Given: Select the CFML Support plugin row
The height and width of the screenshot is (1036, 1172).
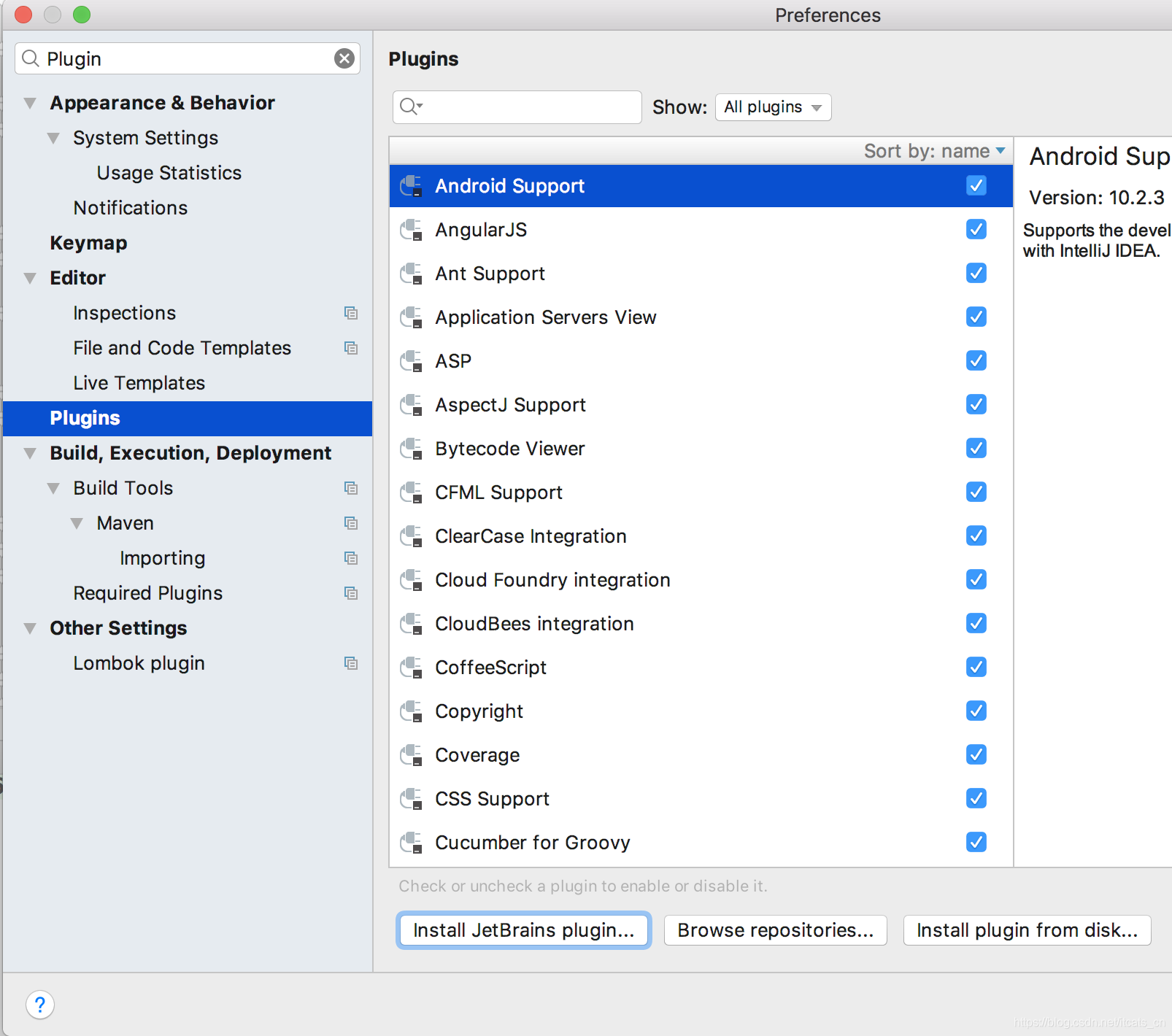Looking at the screenshot, I should coord(701,492).
